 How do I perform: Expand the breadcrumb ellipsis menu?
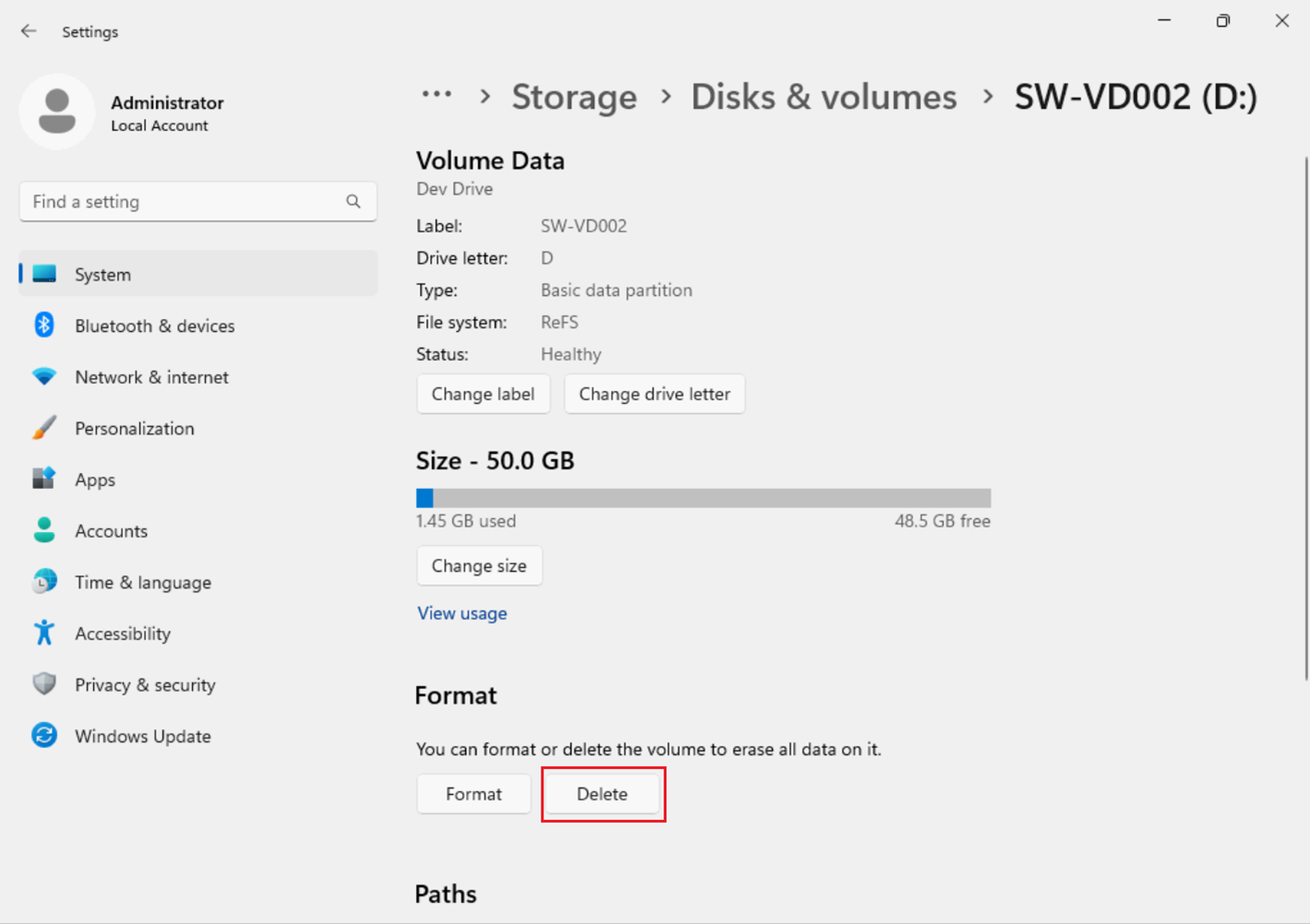pyautogui.click(x=436, y=95)
